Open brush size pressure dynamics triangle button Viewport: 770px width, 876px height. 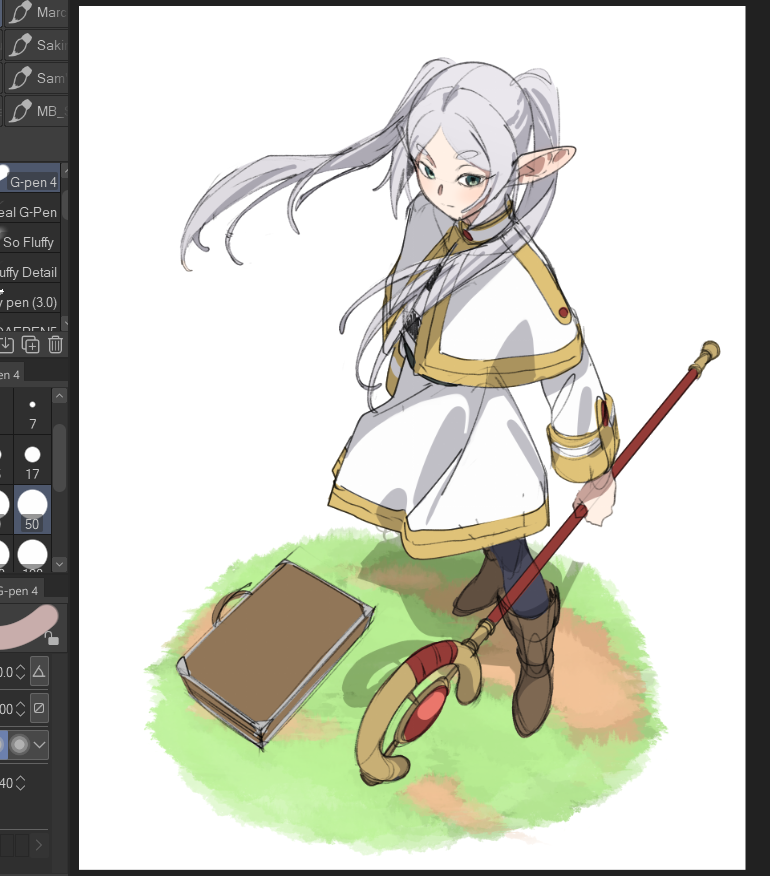39,672
